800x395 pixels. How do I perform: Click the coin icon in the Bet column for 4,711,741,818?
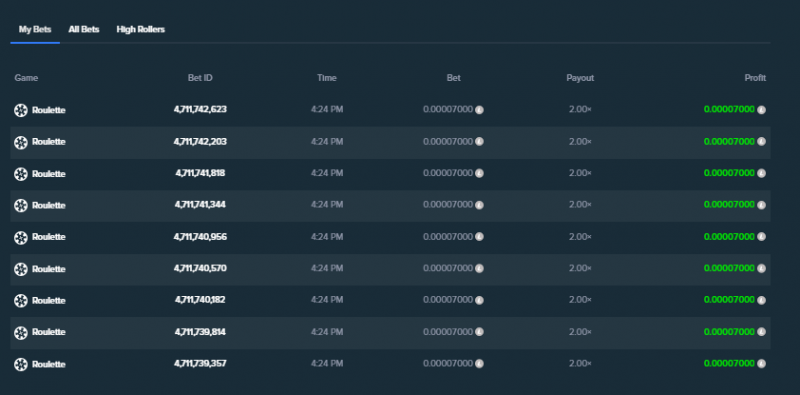[x=479, y=174]
